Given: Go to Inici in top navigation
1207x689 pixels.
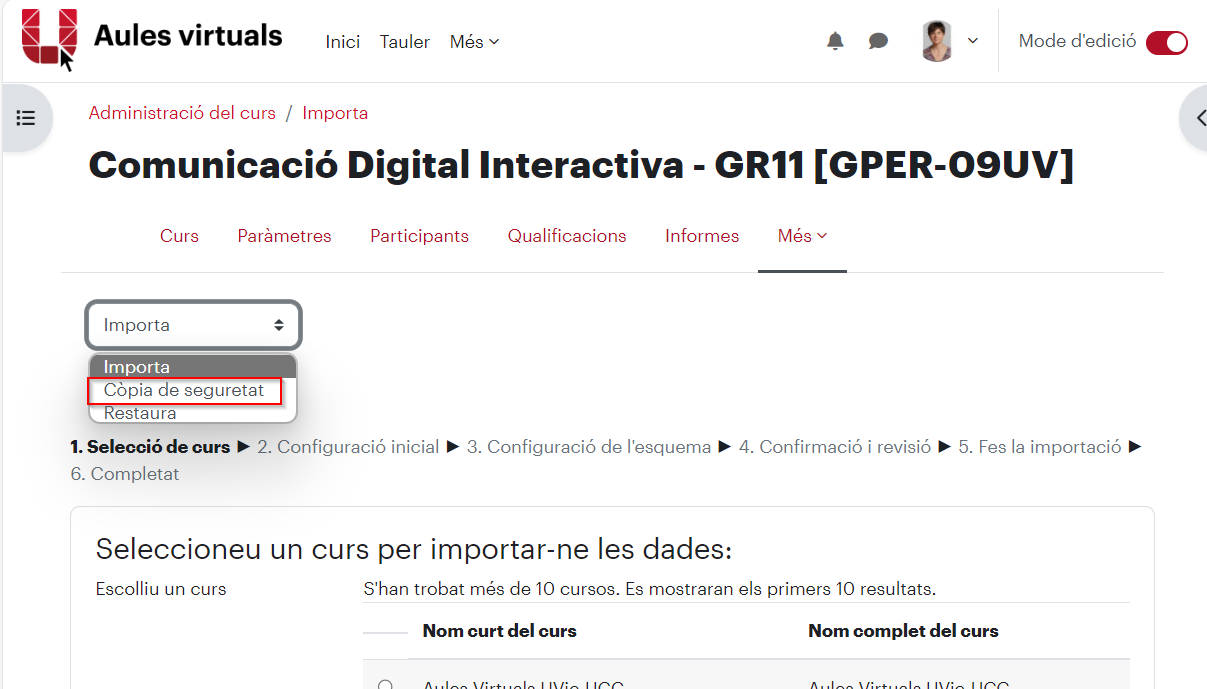Looking at the screenshot, I should coord(343,42).
